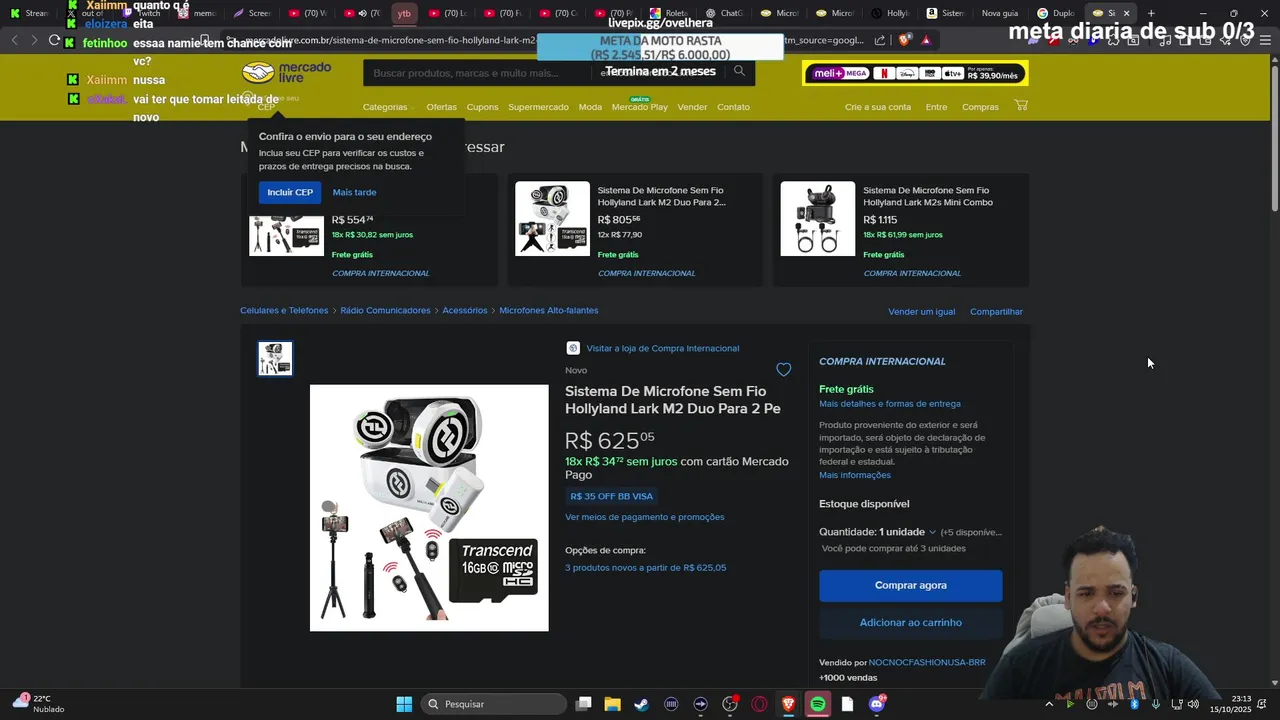Add product to favorites with heart icon
1280x720 pixels.
[x=783, y=370]
